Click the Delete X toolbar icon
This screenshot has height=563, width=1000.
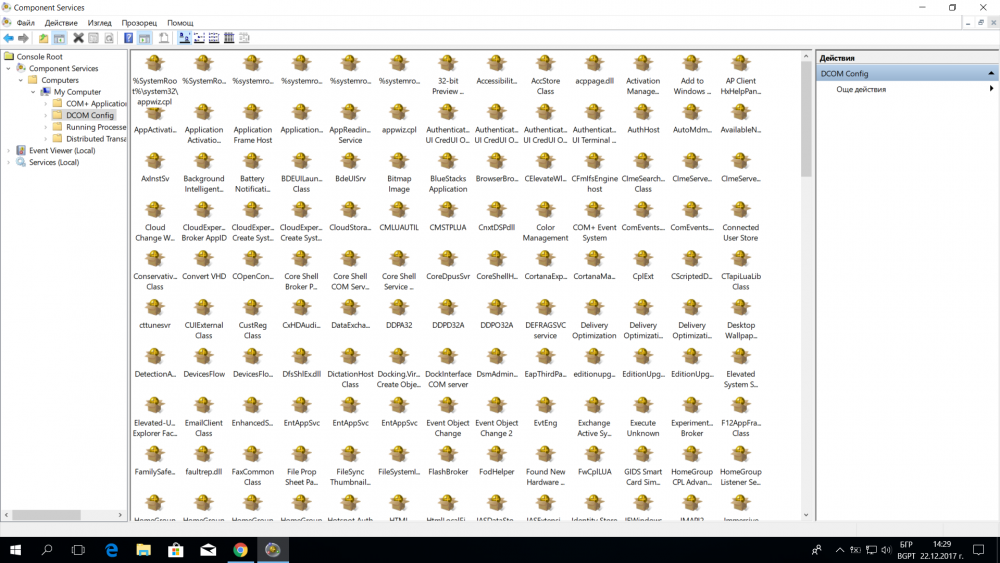click(78, 38)
